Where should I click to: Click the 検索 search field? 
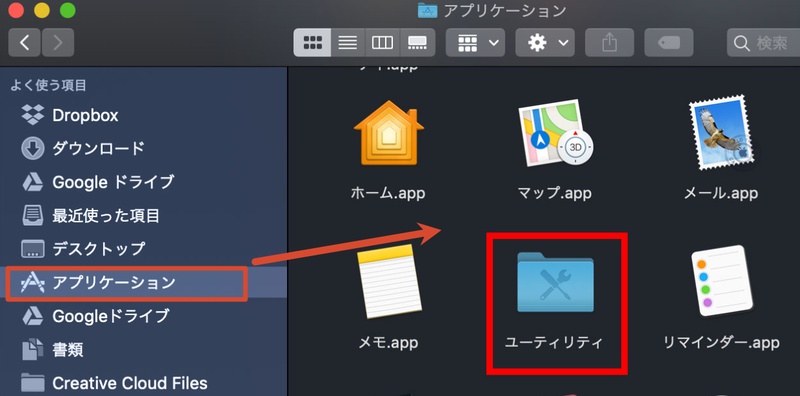763,42
